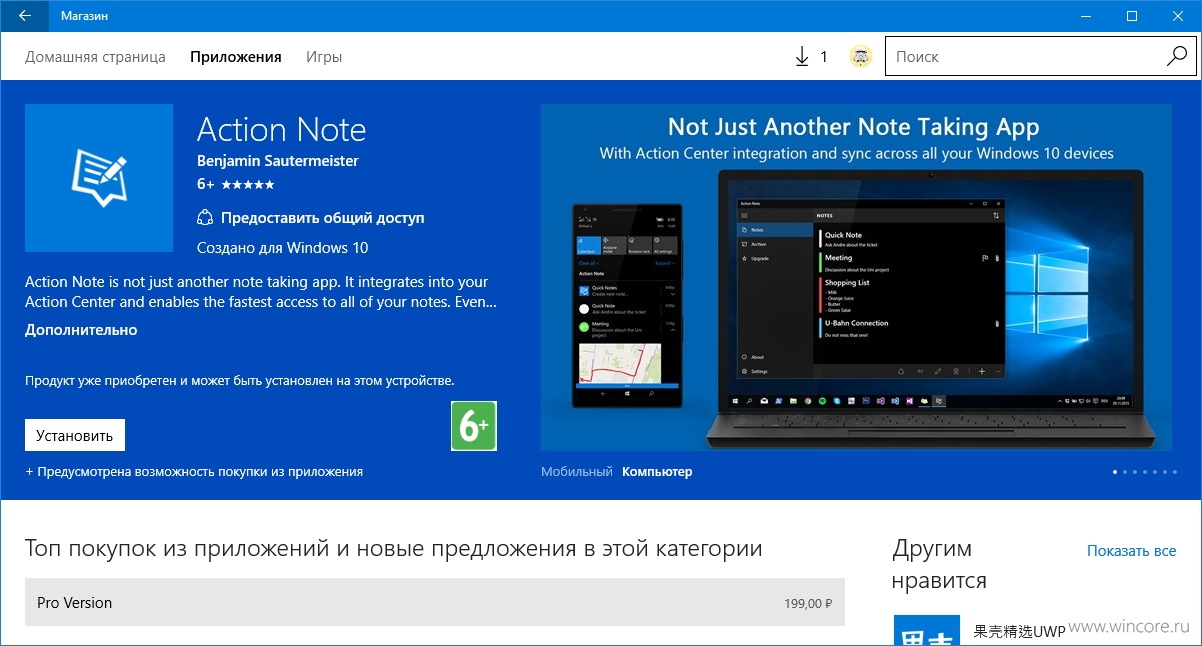This screenshot has width=1202, height=646.
Task: Switch to the Игры tab
Action: point(324,57)
